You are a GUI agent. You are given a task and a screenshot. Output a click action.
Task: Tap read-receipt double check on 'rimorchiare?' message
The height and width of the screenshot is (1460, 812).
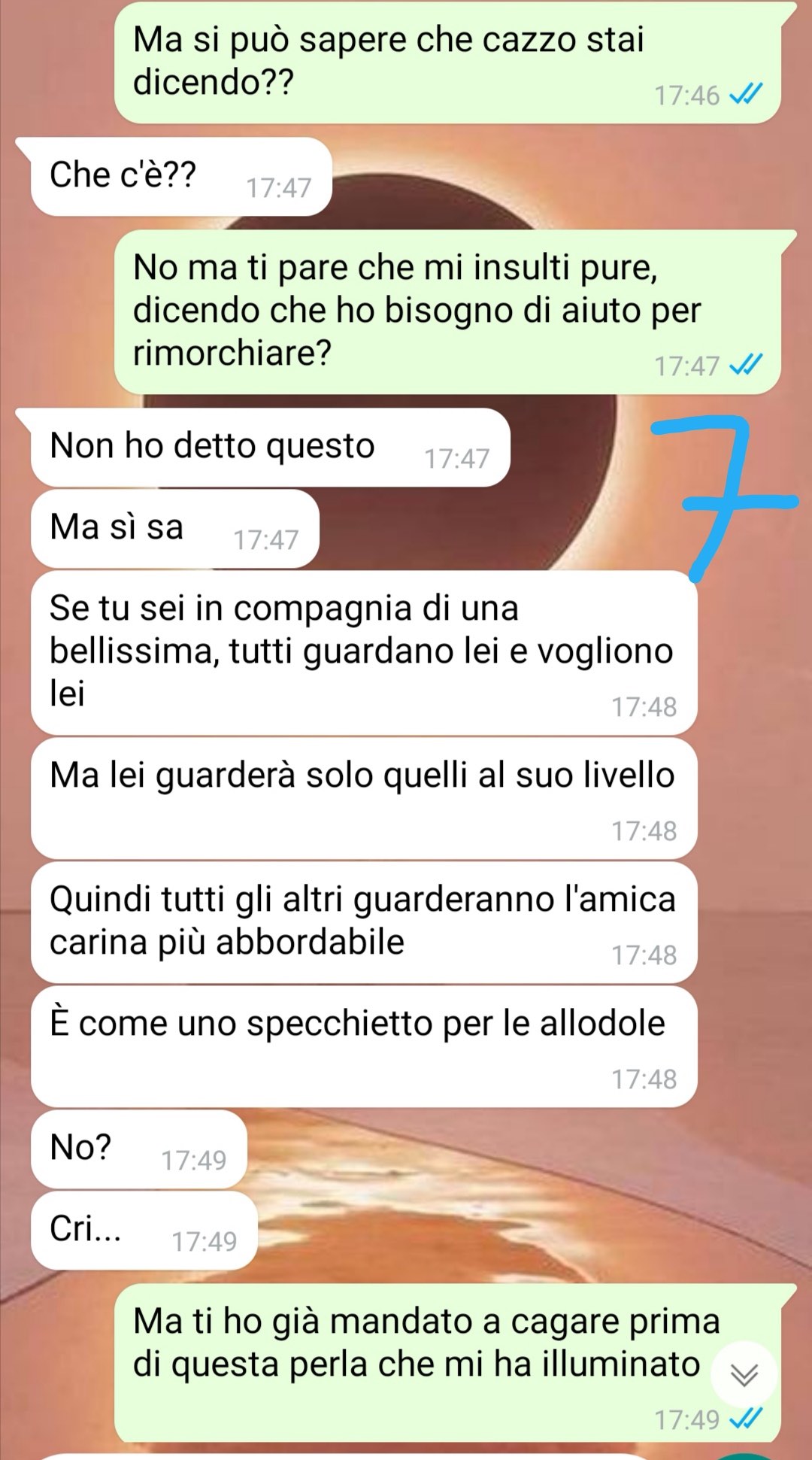click(x=746, y=366)
